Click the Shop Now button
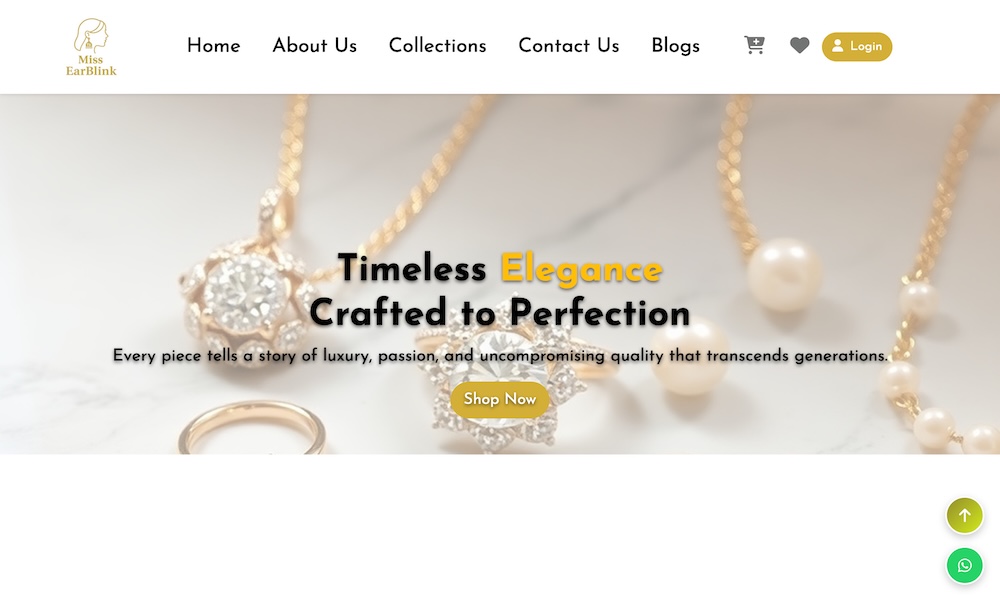This screenshot has height=600, width=1000. pyautogui.click(x=500, y=400)
